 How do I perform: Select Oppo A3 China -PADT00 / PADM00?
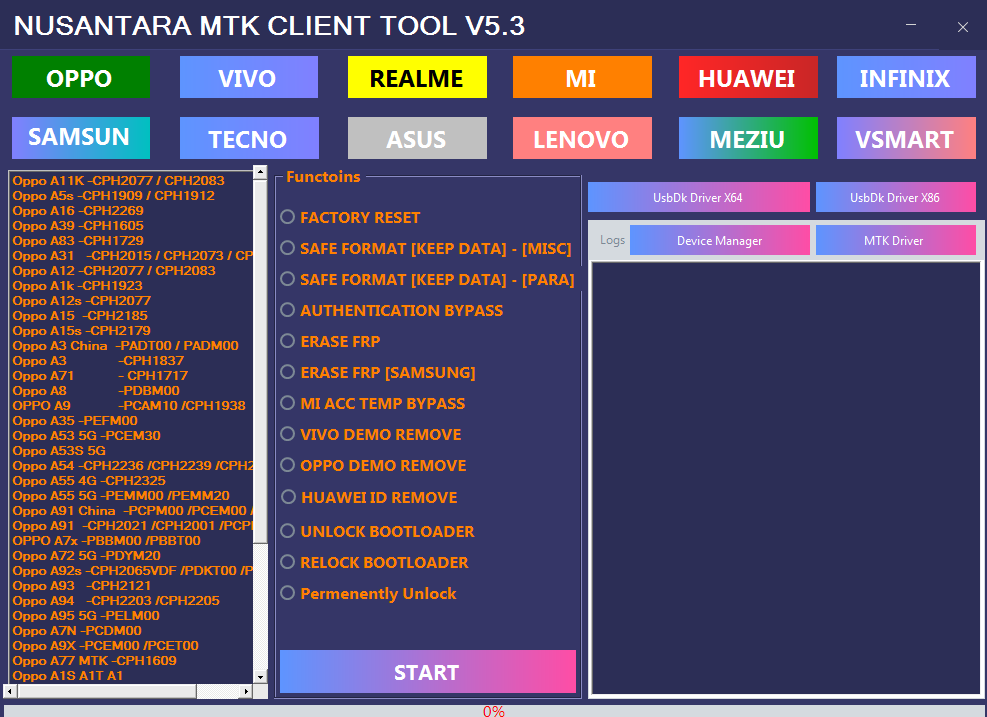[x=126, y=346]
